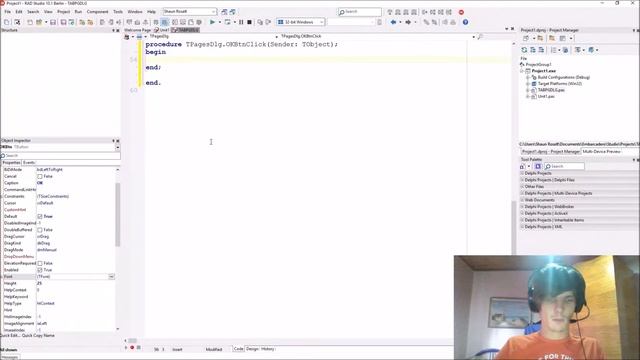Click the Object Inspector search field
The image size is (640, 360).
point(60,156)
